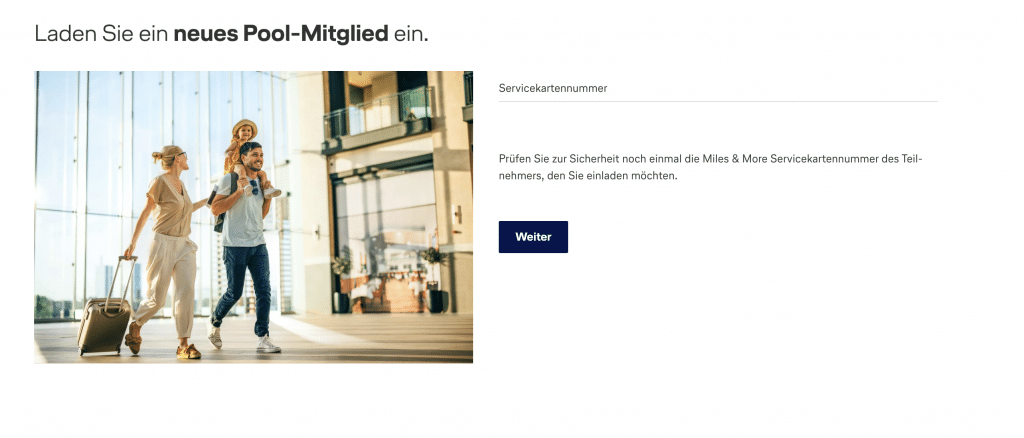
Task: Click the Weiter button
Action: (x=533, y=237)
